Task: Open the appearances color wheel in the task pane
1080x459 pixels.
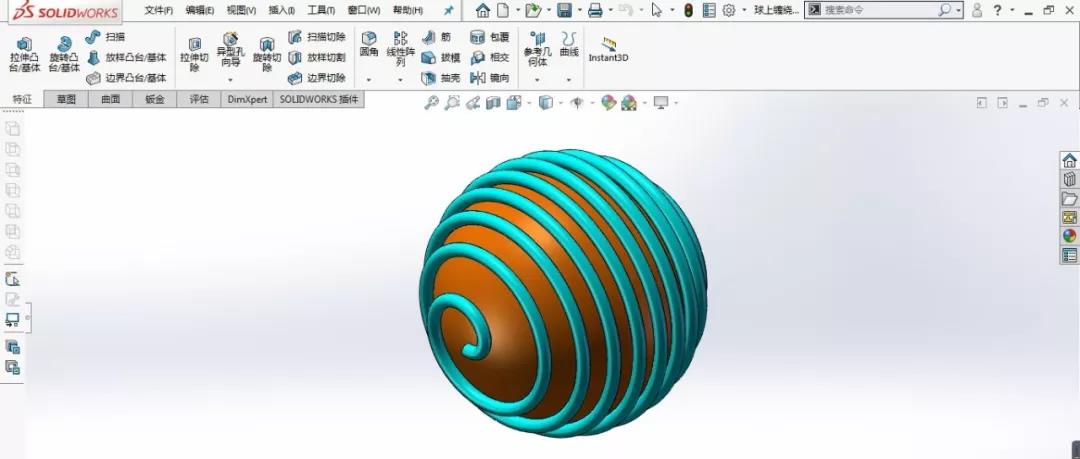Action: (1069, 236)
